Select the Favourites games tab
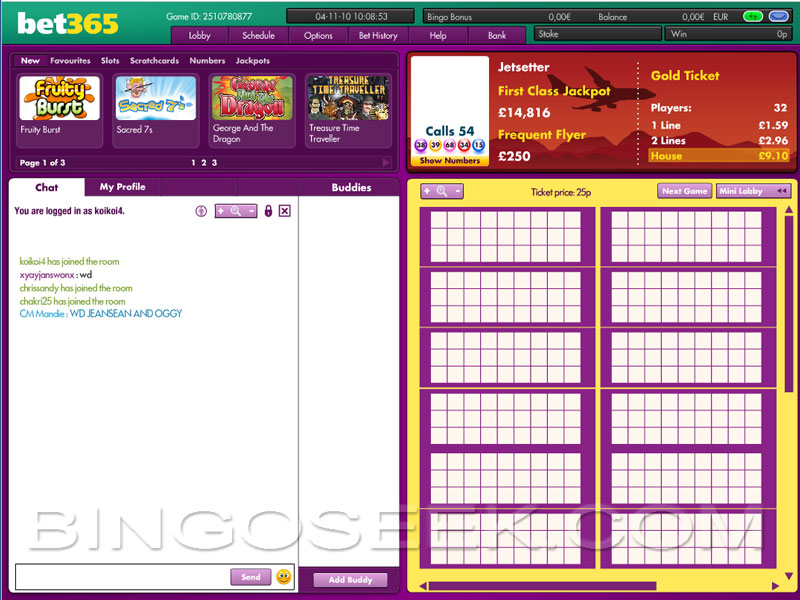Viewport: 800px width, 600px height. 70,60
